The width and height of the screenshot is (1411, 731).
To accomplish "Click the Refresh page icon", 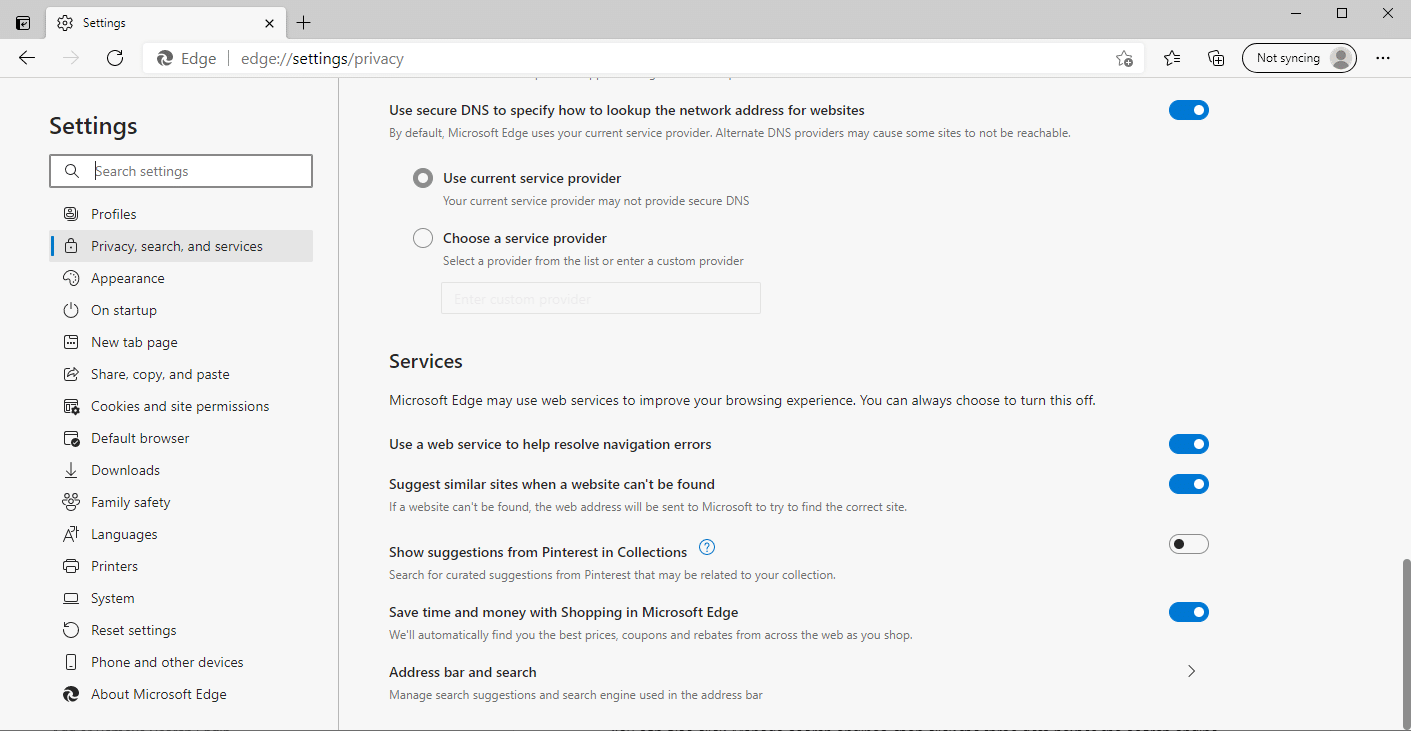I will (115, 58).
